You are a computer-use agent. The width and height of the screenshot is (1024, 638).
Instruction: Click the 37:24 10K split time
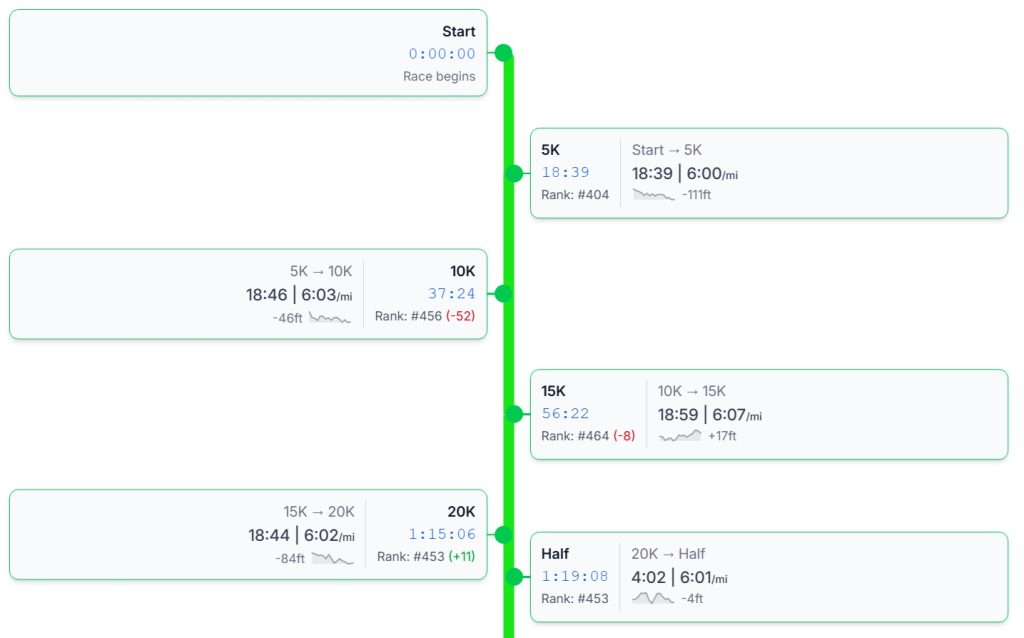tap(452, 294)
